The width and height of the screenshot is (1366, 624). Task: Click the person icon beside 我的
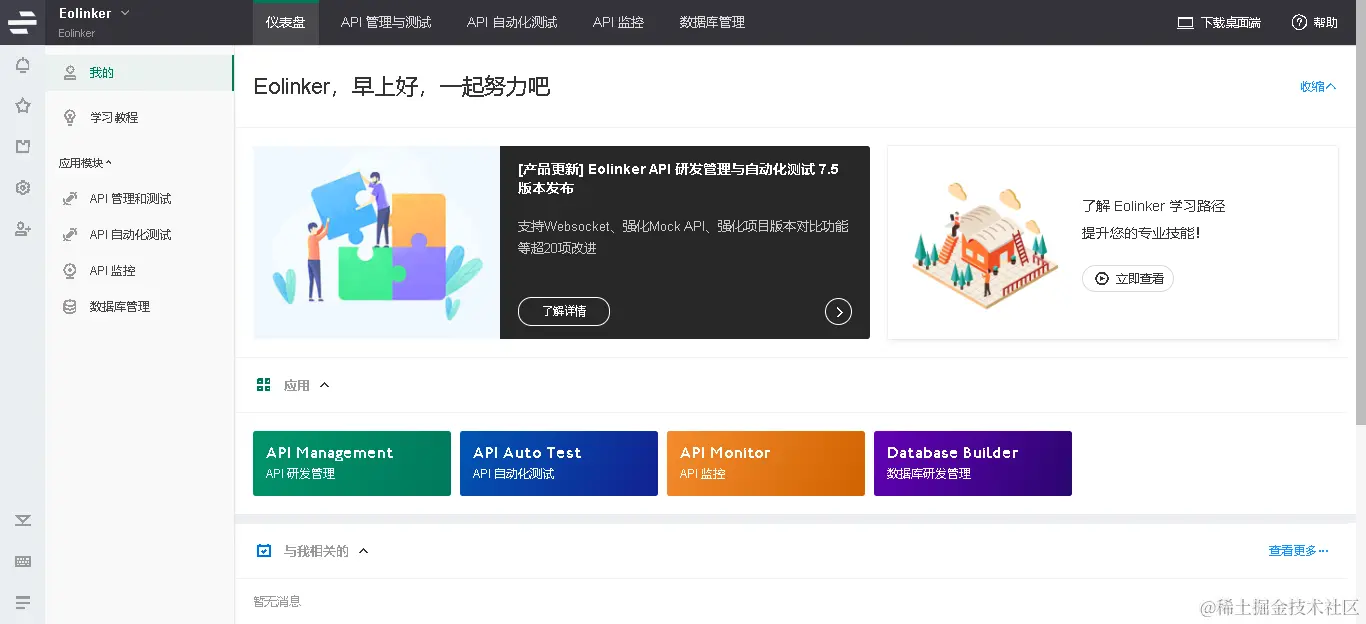(70, 73)
